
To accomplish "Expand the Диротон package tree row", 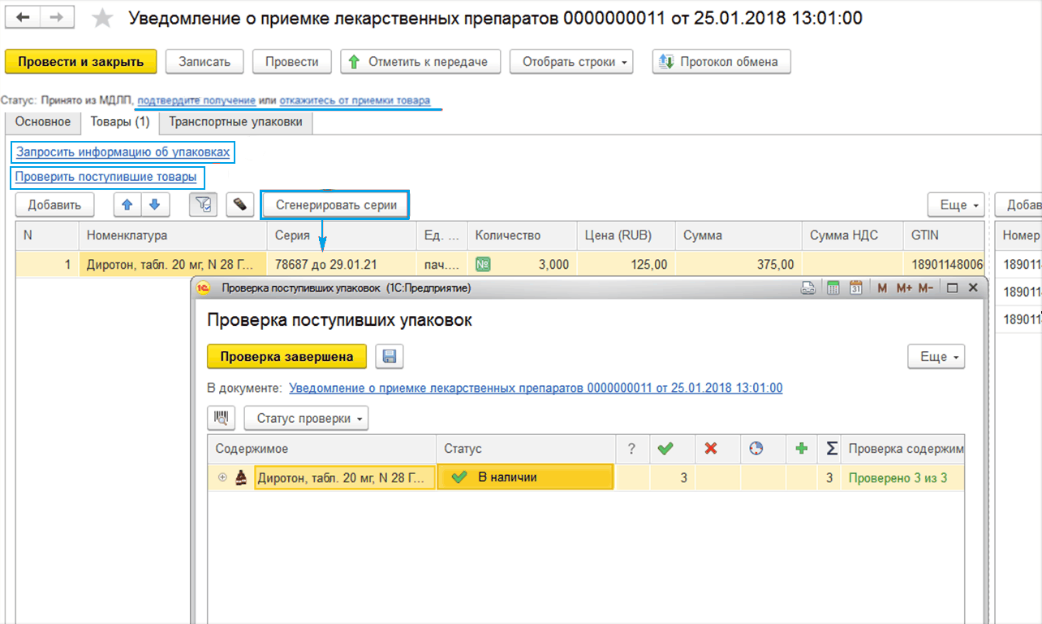I will click(222, 478).
